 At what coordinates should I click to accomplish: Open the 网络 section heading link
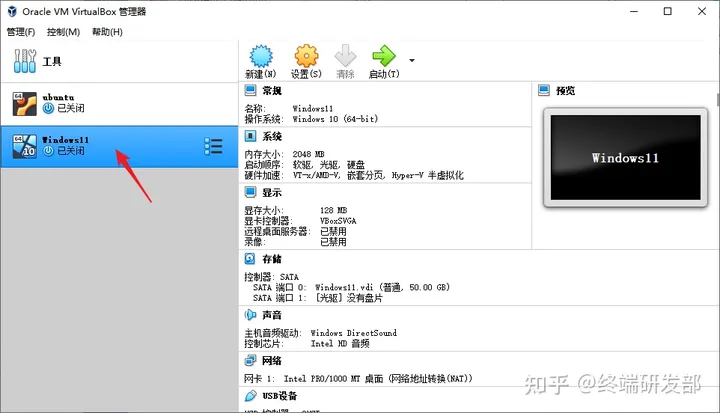coord(272,361)
